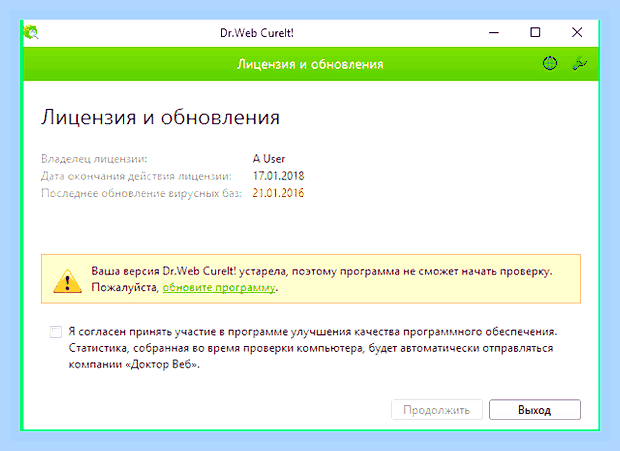620x451 pixels.
Task: Click the Продолжить button
Action: point(437,410)
